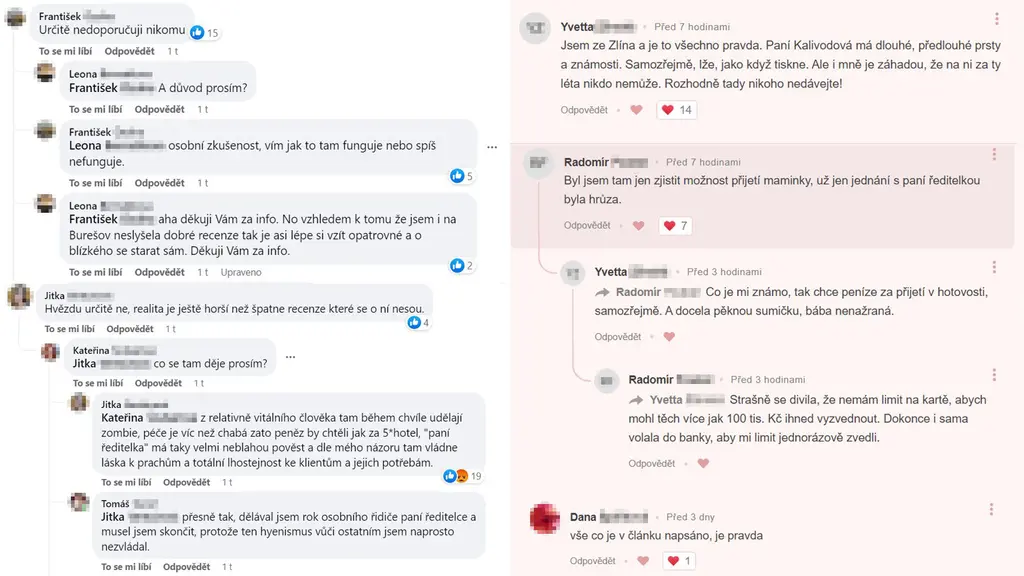Click the like reaction icon showing 15
Screen dimensions: 1024x576
197,33
